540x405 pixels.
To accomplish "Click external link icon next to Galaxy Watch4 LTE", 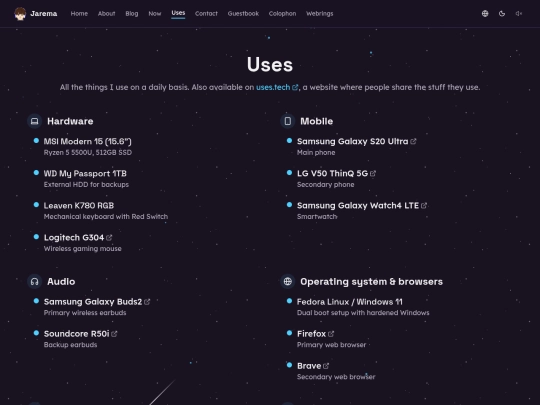I will pyautogui.click(x=424, y=206).
